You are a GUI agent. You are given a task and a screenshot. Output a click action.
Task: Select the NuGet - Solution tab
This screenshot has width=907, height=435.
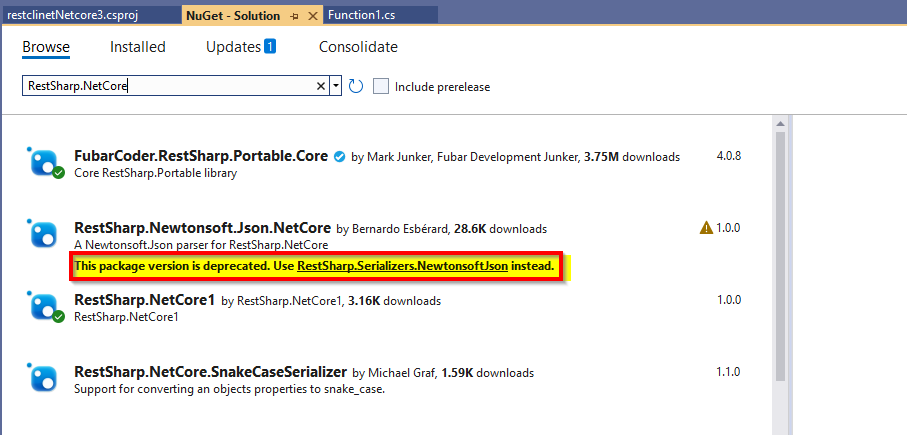coord(233,16)
